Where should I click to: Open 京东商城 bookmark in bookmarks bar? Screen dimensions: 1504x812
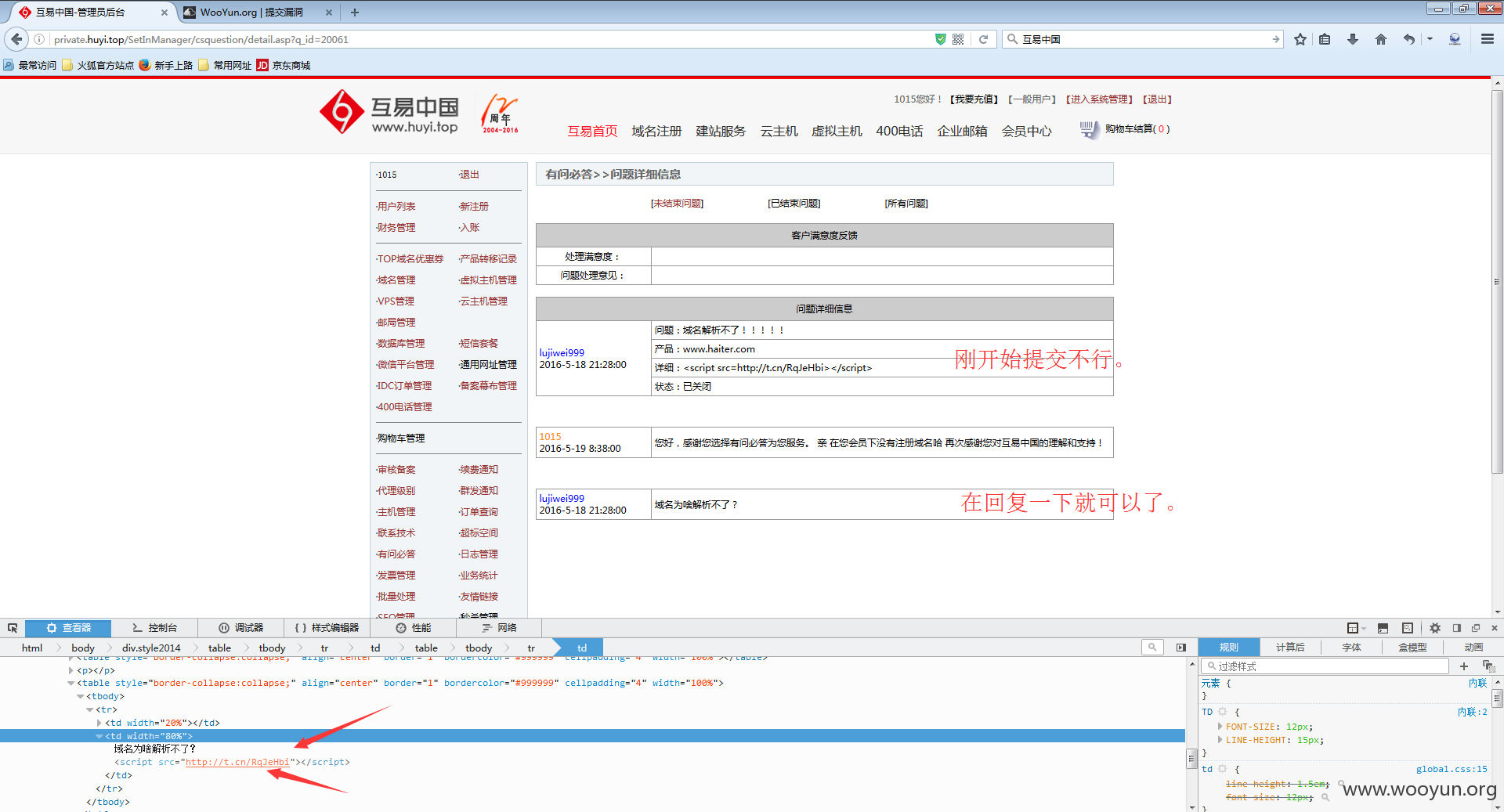pos(284,65)
